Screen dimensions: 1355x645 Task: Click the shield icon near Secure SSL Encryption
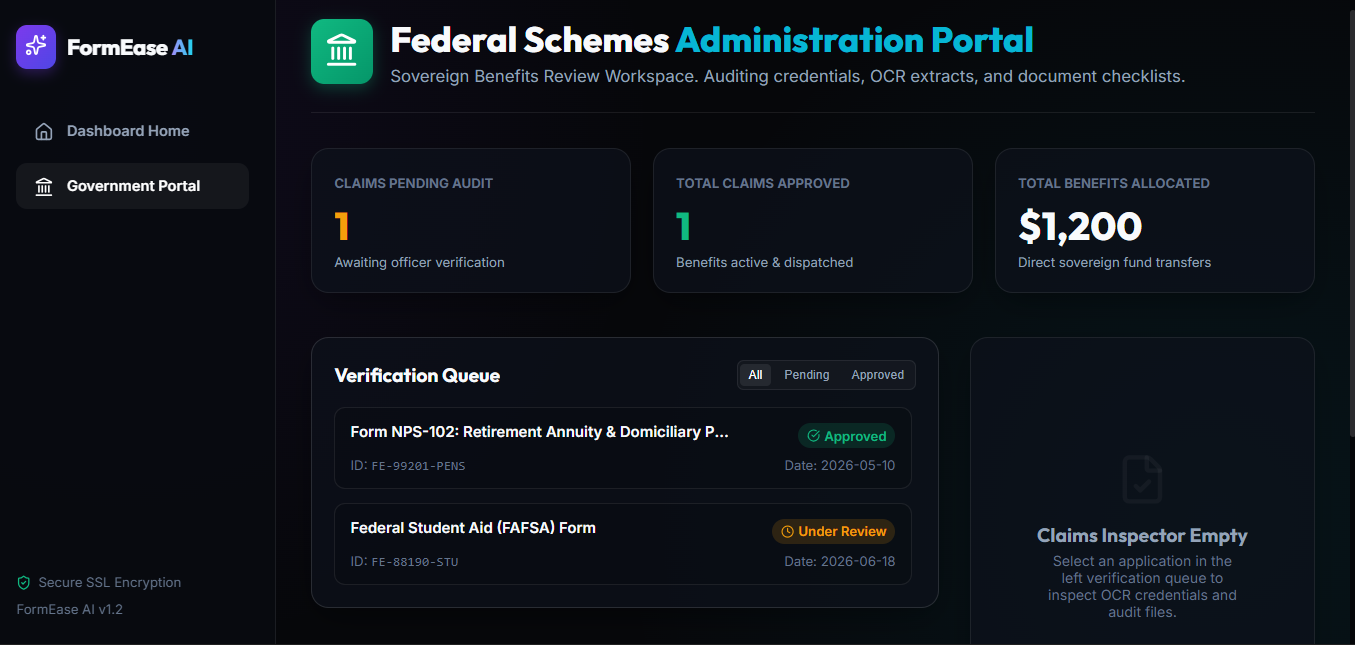point(24,582)
